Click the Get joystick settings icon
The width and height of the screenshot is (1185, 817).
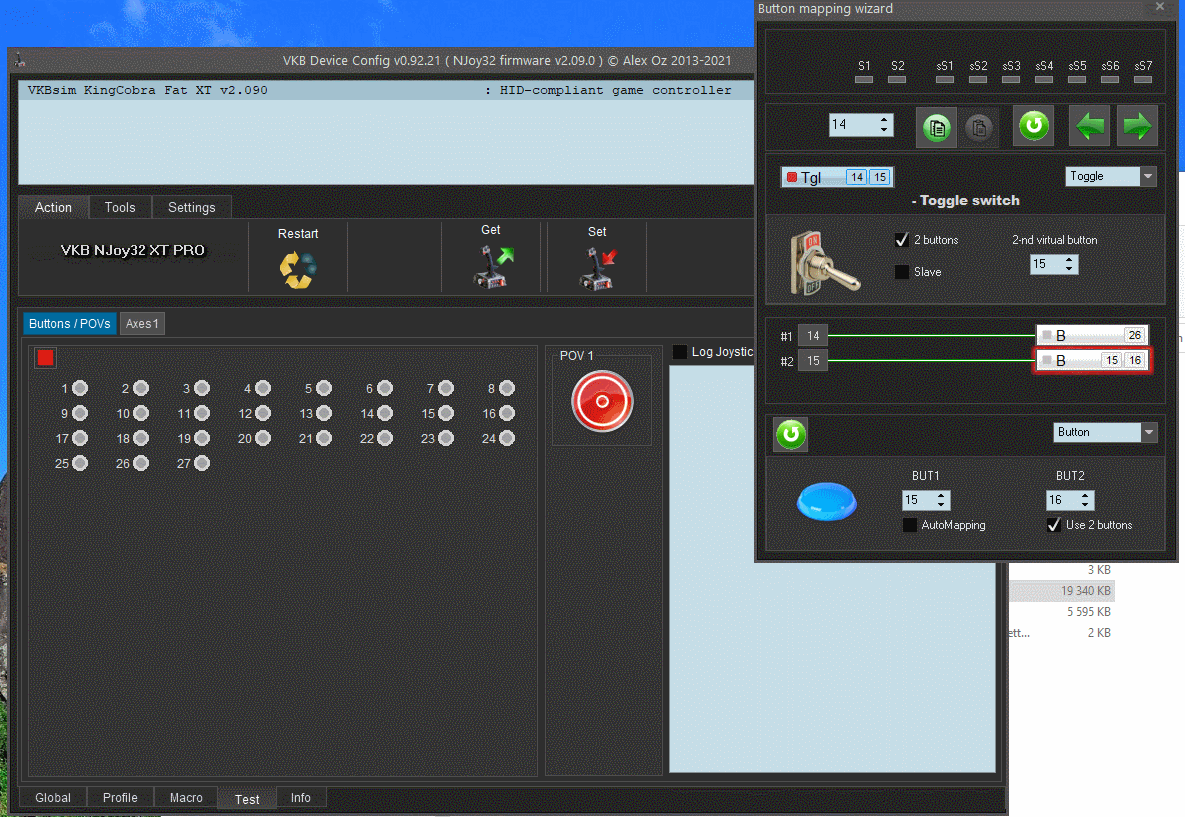coord(493,268)
